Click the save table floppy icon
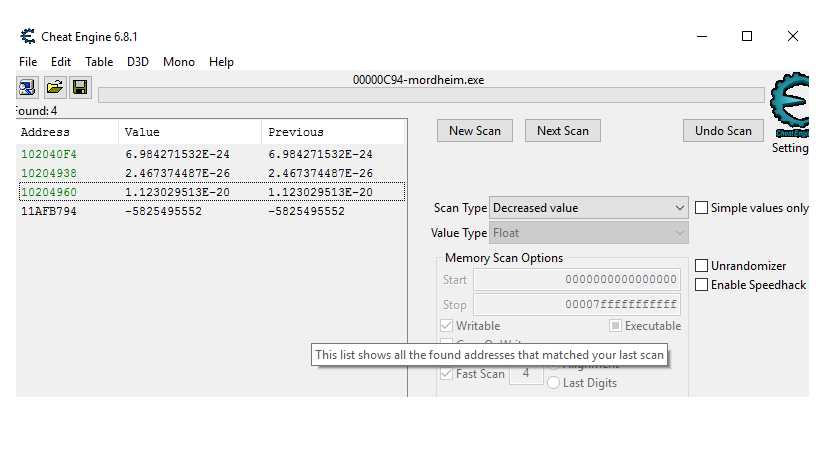This screenshot has width=819, height=460. [x=80, y=88]
